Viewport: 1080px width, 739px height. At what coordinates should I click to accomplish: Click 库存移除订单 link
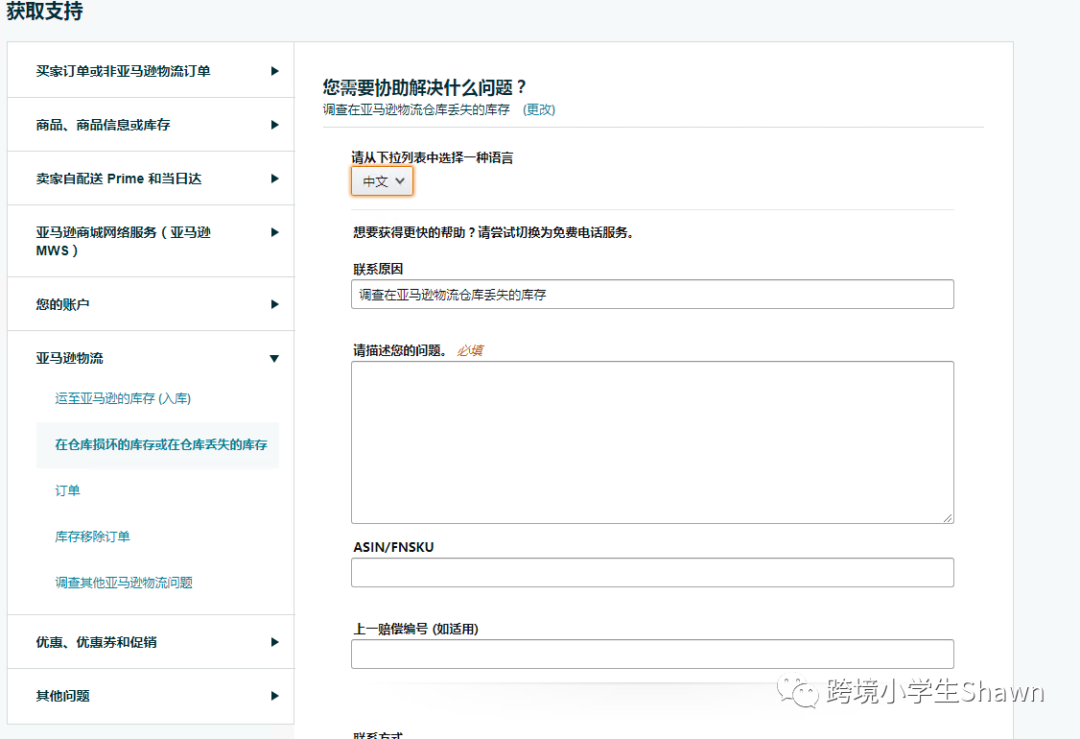[x=92, y=537]
